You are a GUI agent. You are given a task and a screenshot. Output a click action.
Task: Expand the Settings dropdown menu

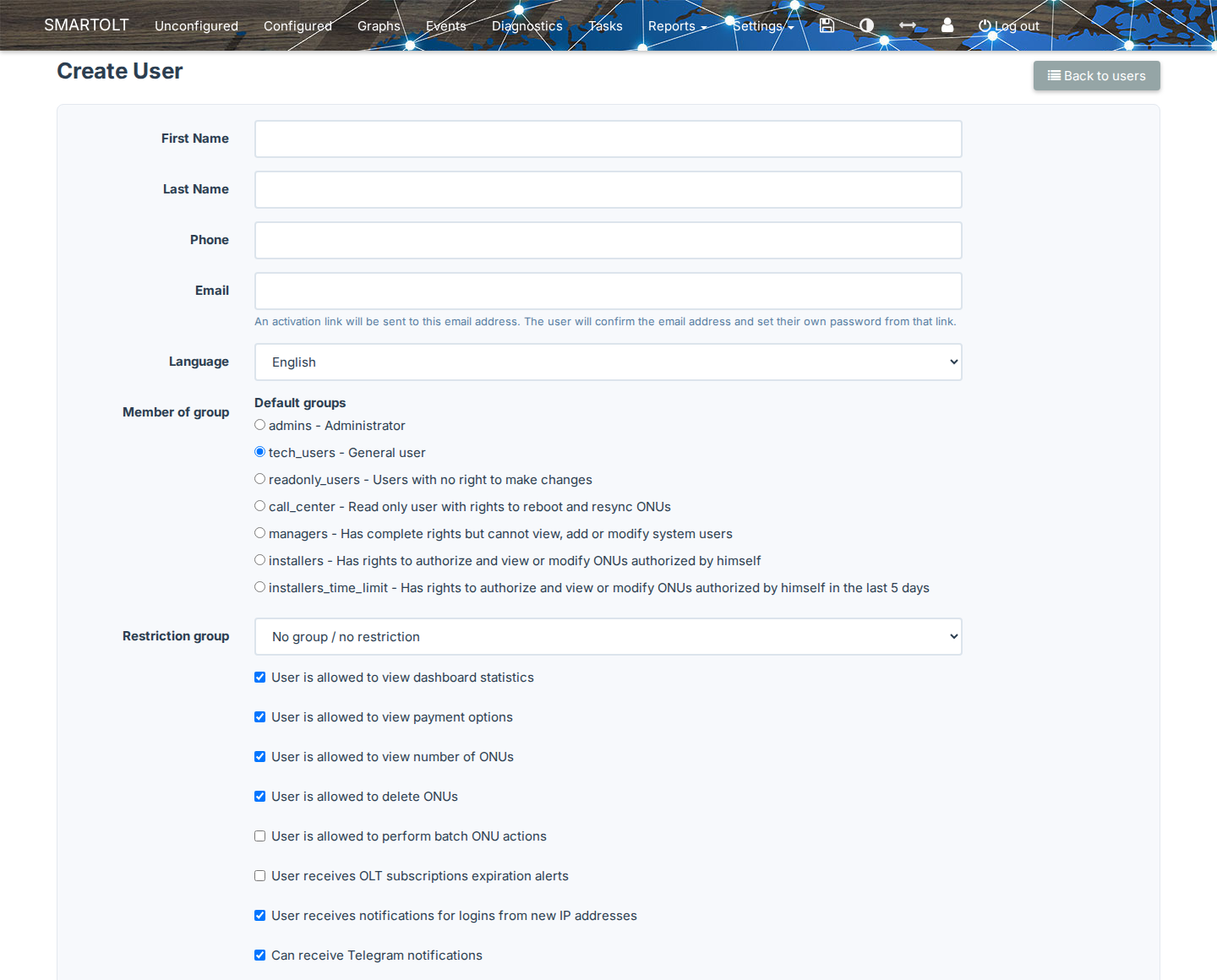(x=763, y=26)
